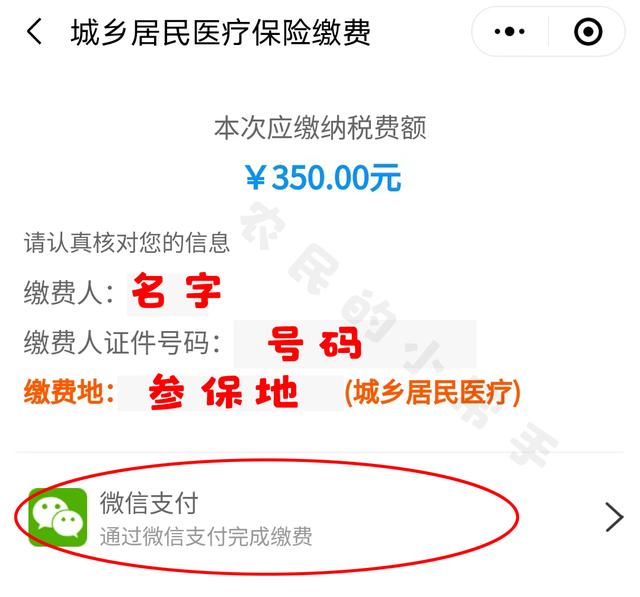Tap the 缴费人证件号码 label
The height and width of the screenshot is (597, 640).
(122, 342)
